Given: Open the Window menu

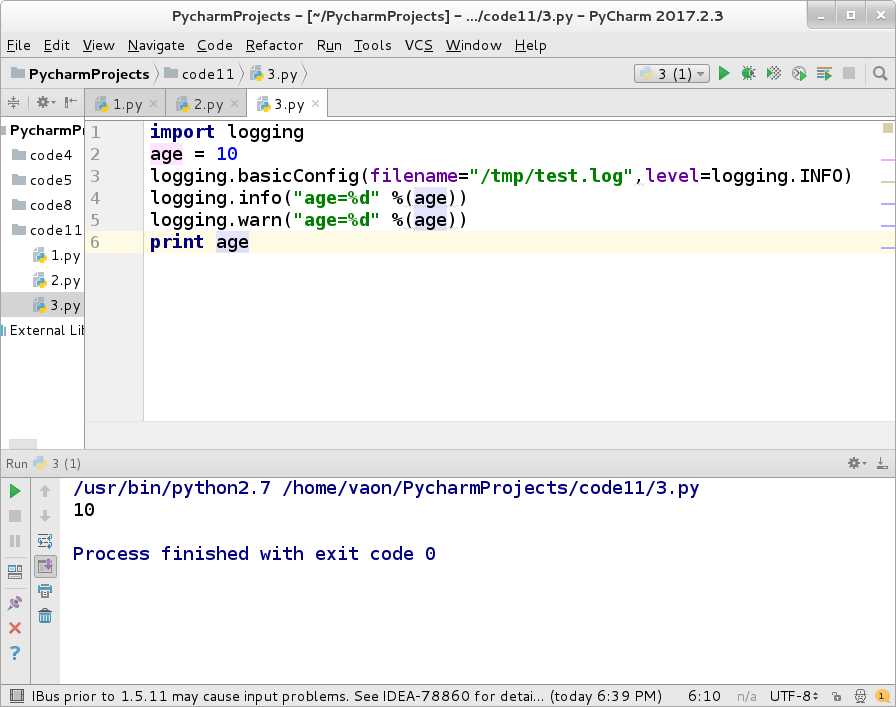Looking at the screenshot, I should click(x=473, y=45).
